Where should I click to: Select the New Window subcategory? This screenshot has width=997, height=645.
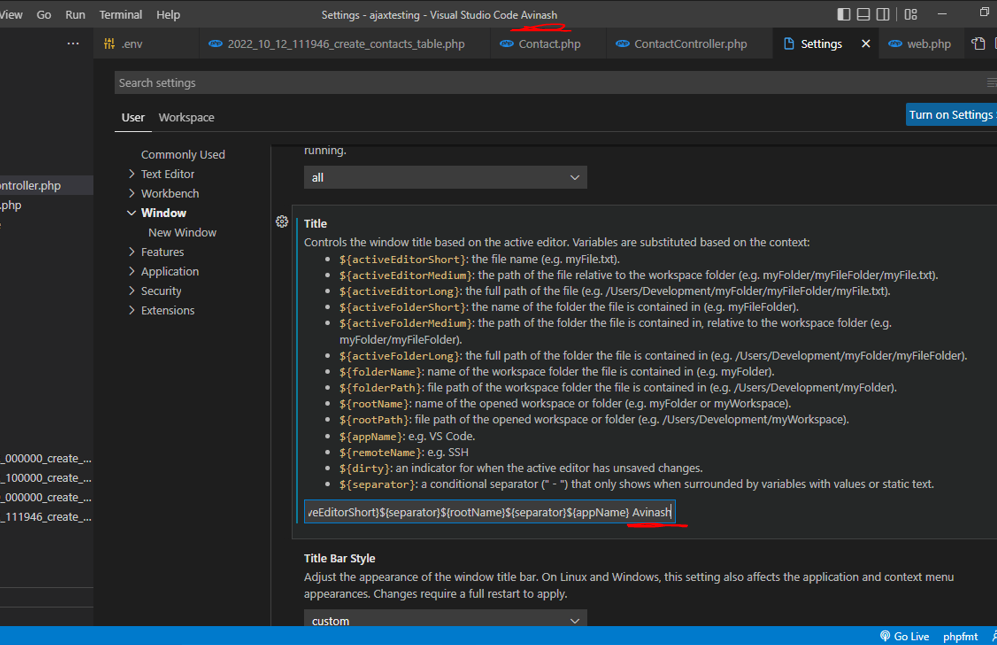(x=182, y=233)
